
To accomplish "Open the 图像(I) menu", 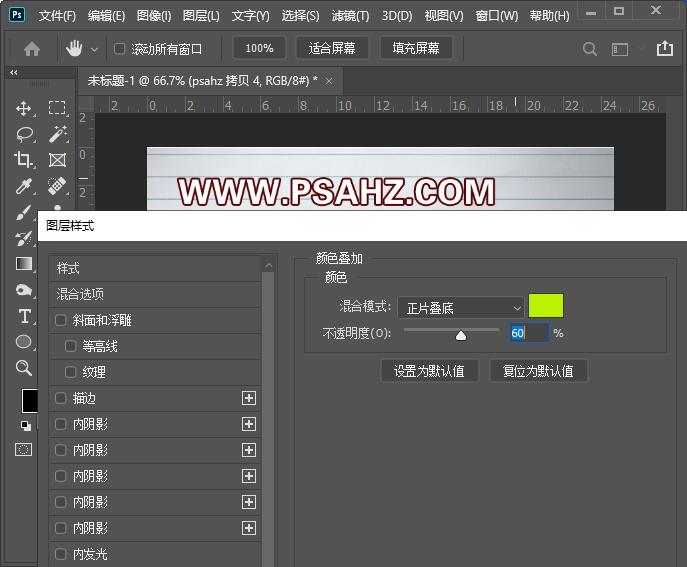I will pos(154,16).
